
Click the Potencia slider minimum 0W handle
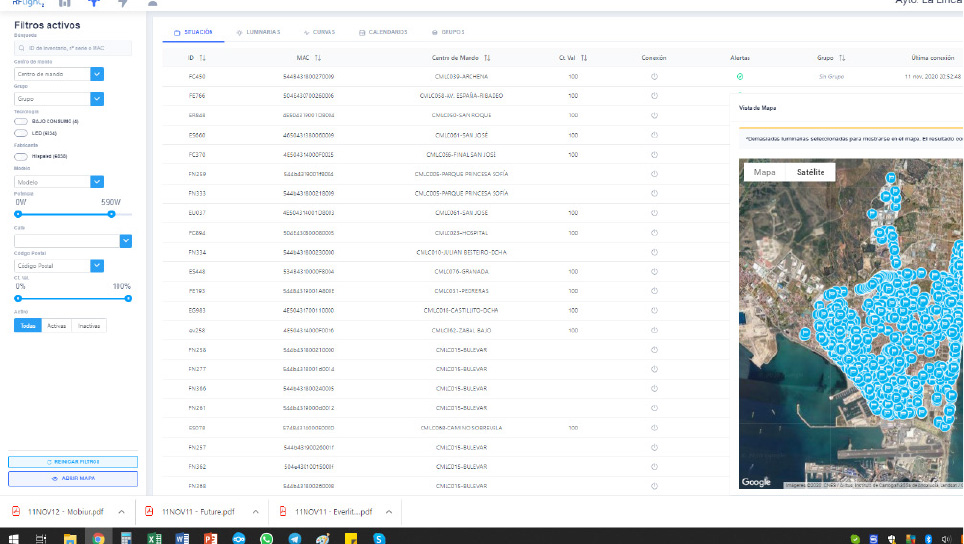coord(18,214)
